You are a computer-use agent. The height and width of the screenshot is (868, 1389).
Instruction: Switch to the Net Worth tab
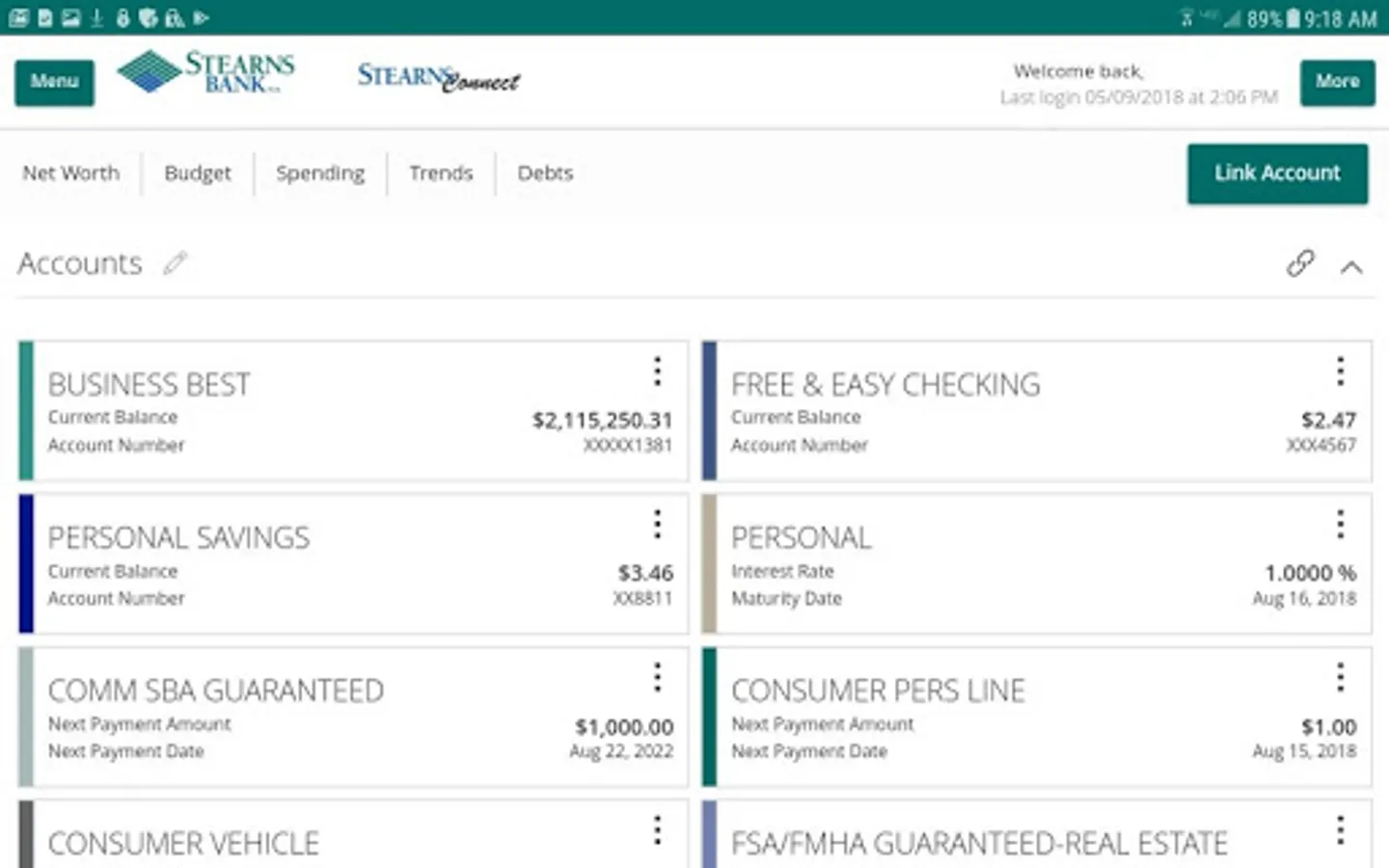(x=71, y=174)
